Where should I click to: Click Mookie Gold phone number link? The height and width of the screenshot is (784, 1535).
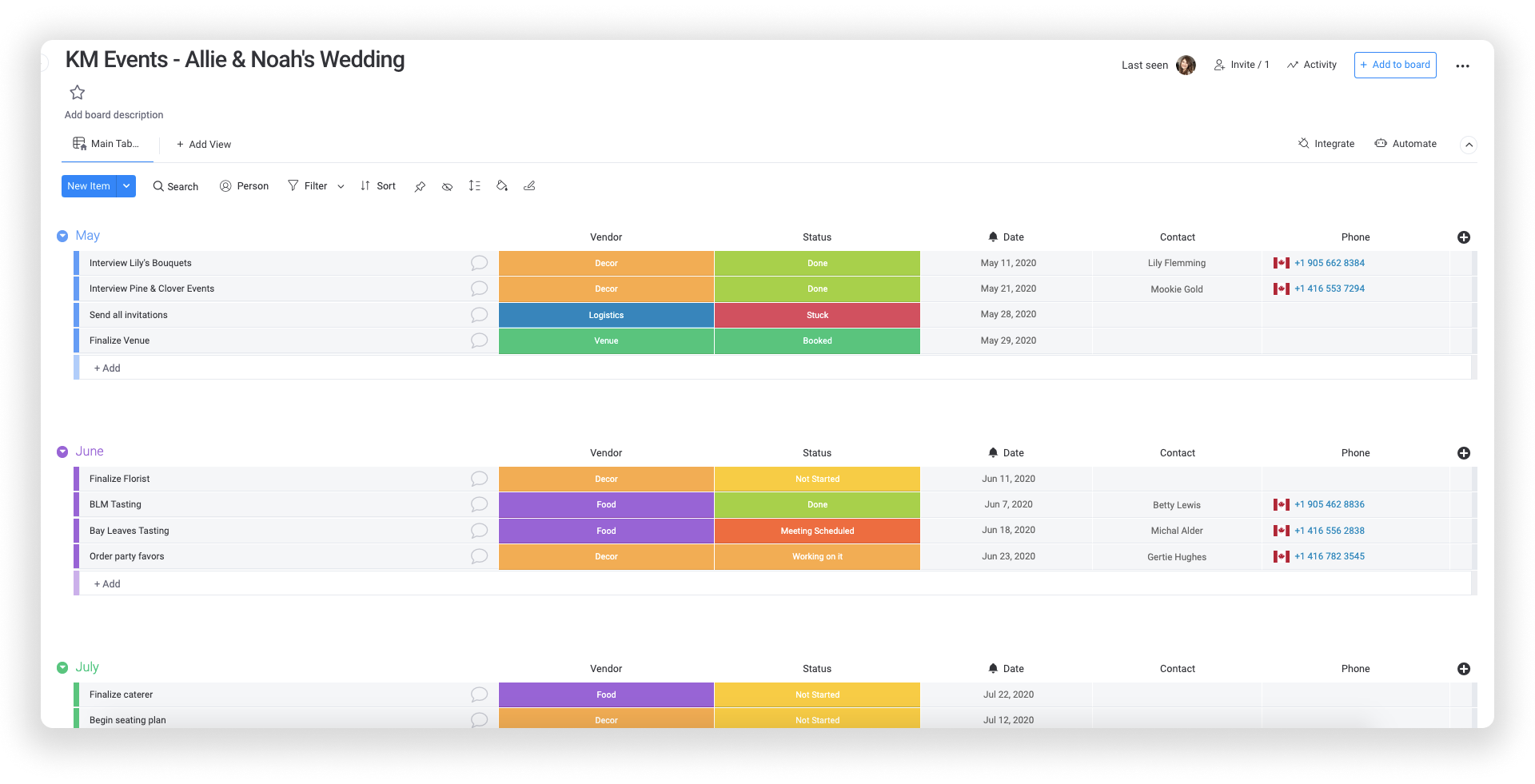(1330, 289)
